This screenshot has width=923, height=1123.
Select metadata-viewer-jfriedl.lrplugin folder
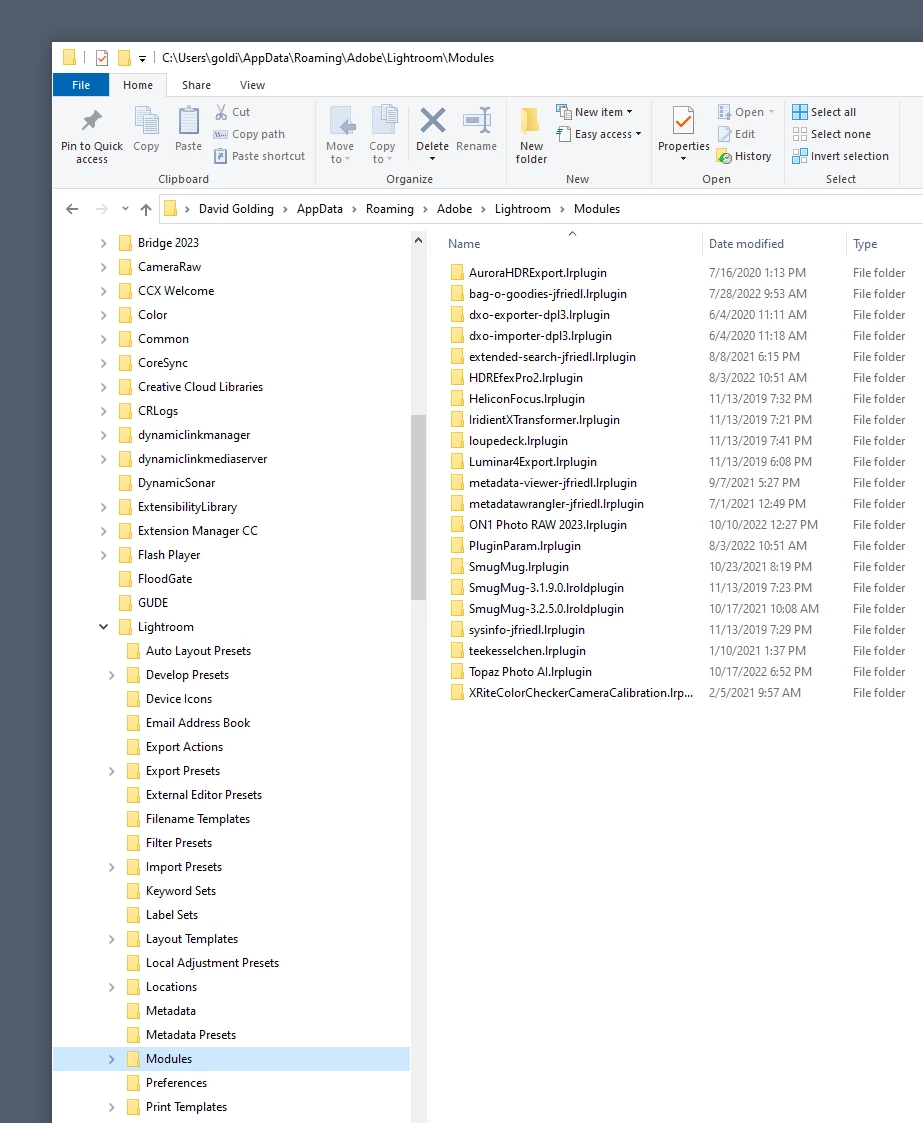553,483
